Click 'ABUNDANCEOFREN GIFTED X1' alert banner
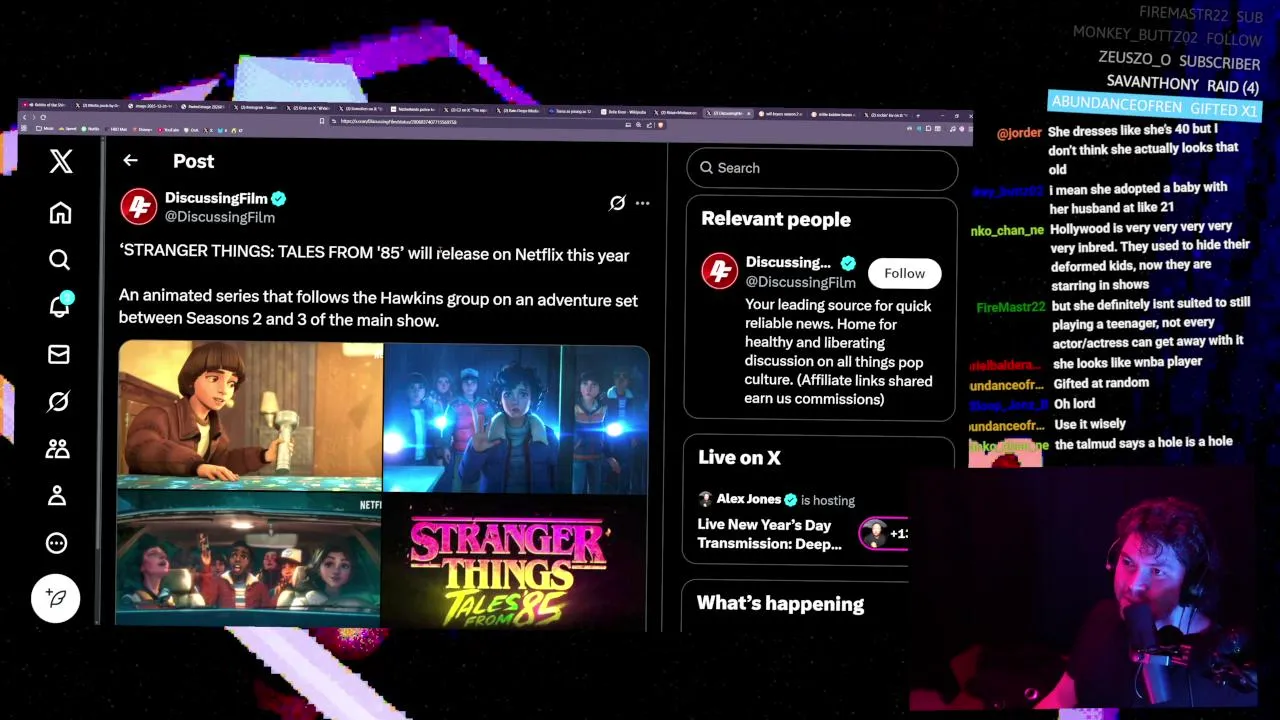 pyautogui.click(x=1155, y=106)
